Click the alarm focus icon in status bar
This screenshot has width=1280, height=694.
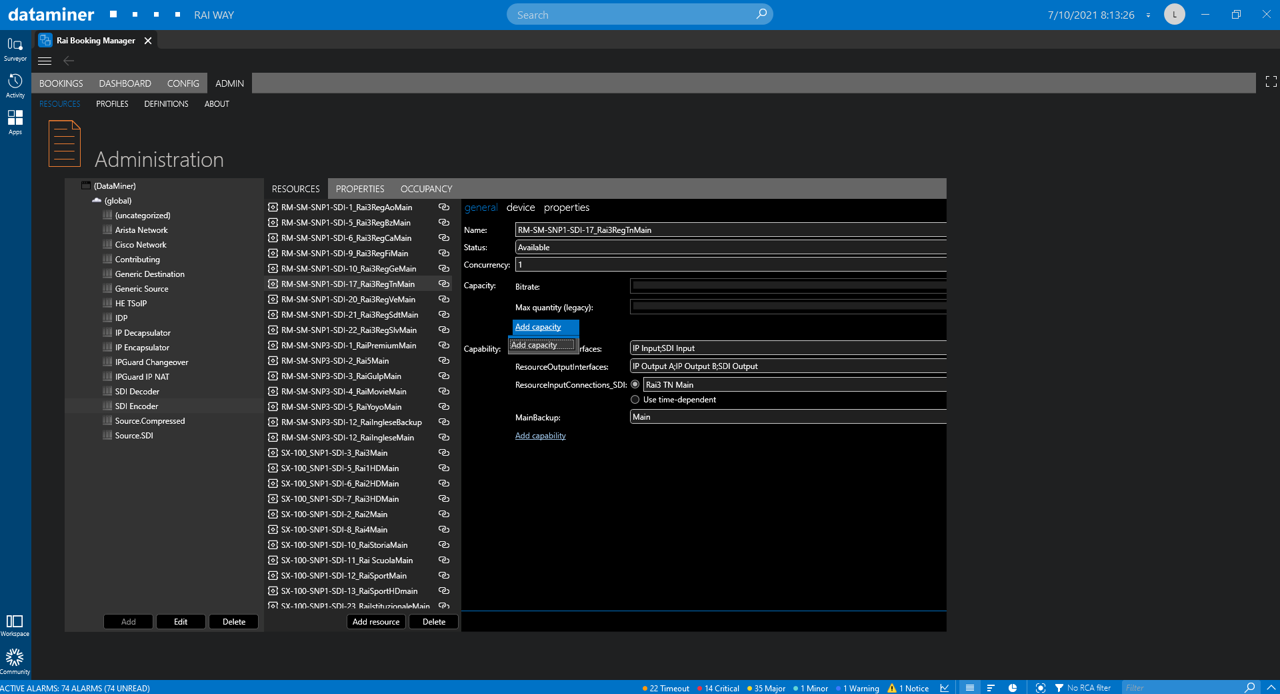[x=1041, y=688]
